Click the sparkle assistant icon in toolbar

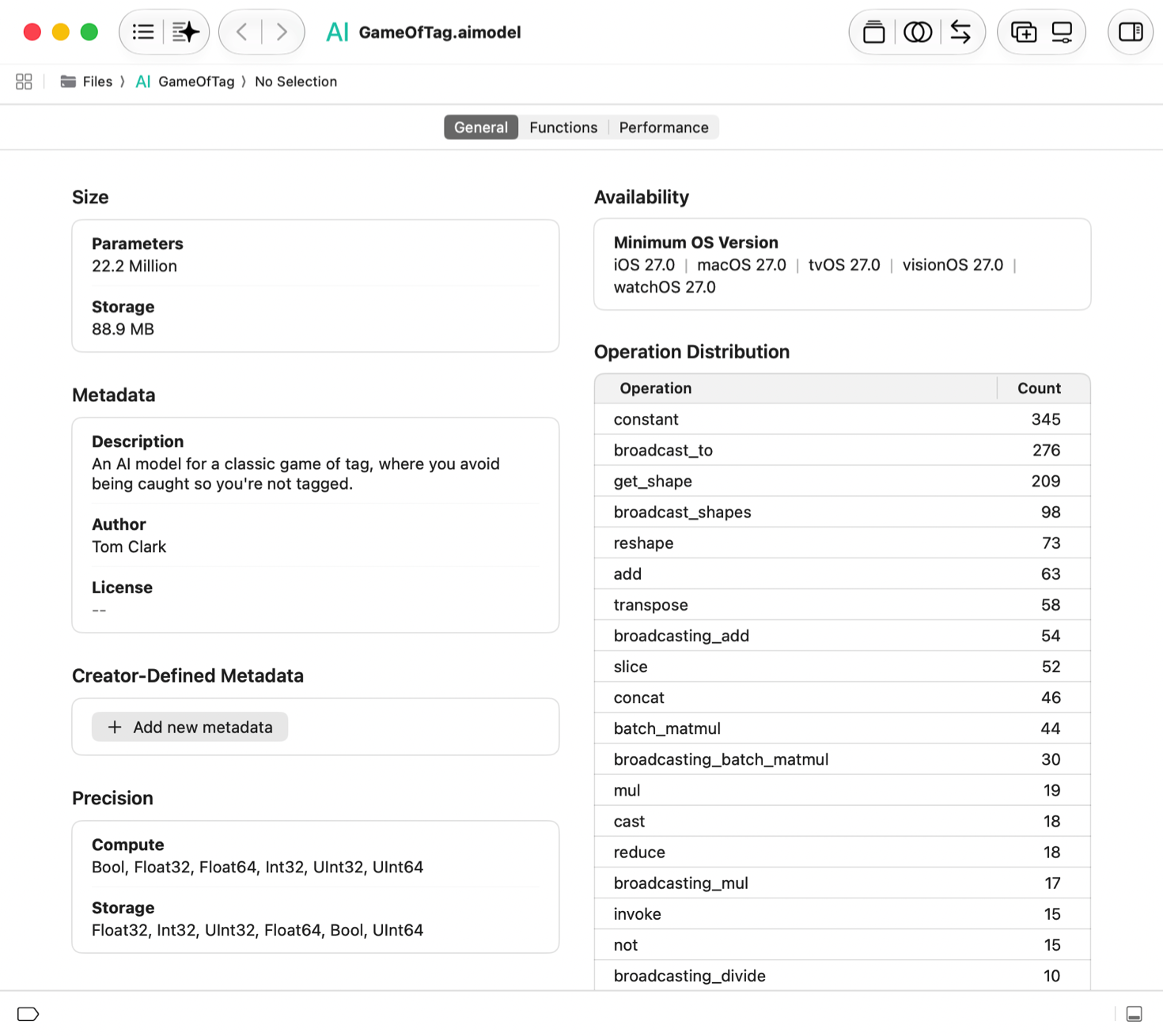pos(186,32)
